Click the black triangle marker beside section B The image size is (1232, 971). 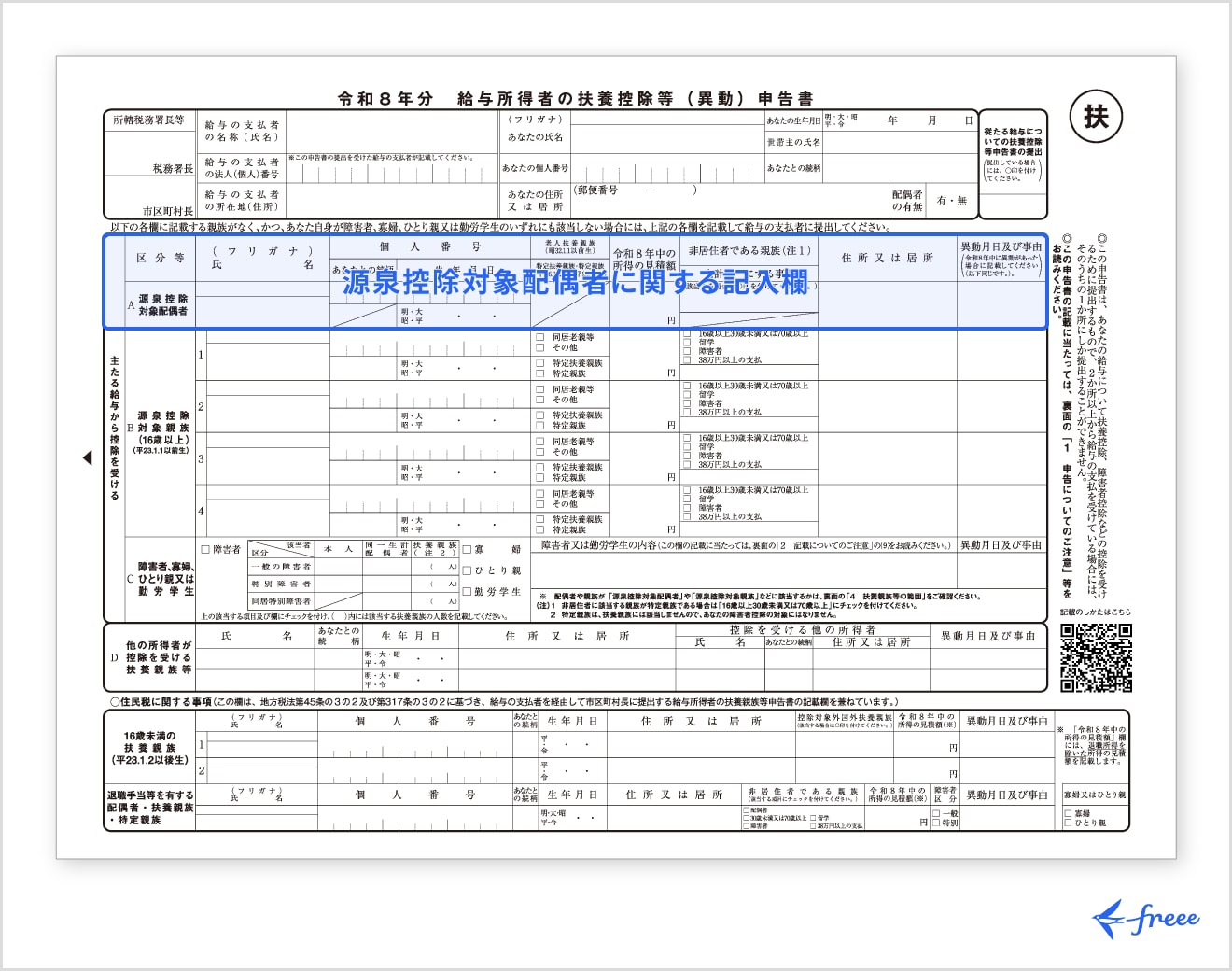pyautogui.click(x=88, y=457)
